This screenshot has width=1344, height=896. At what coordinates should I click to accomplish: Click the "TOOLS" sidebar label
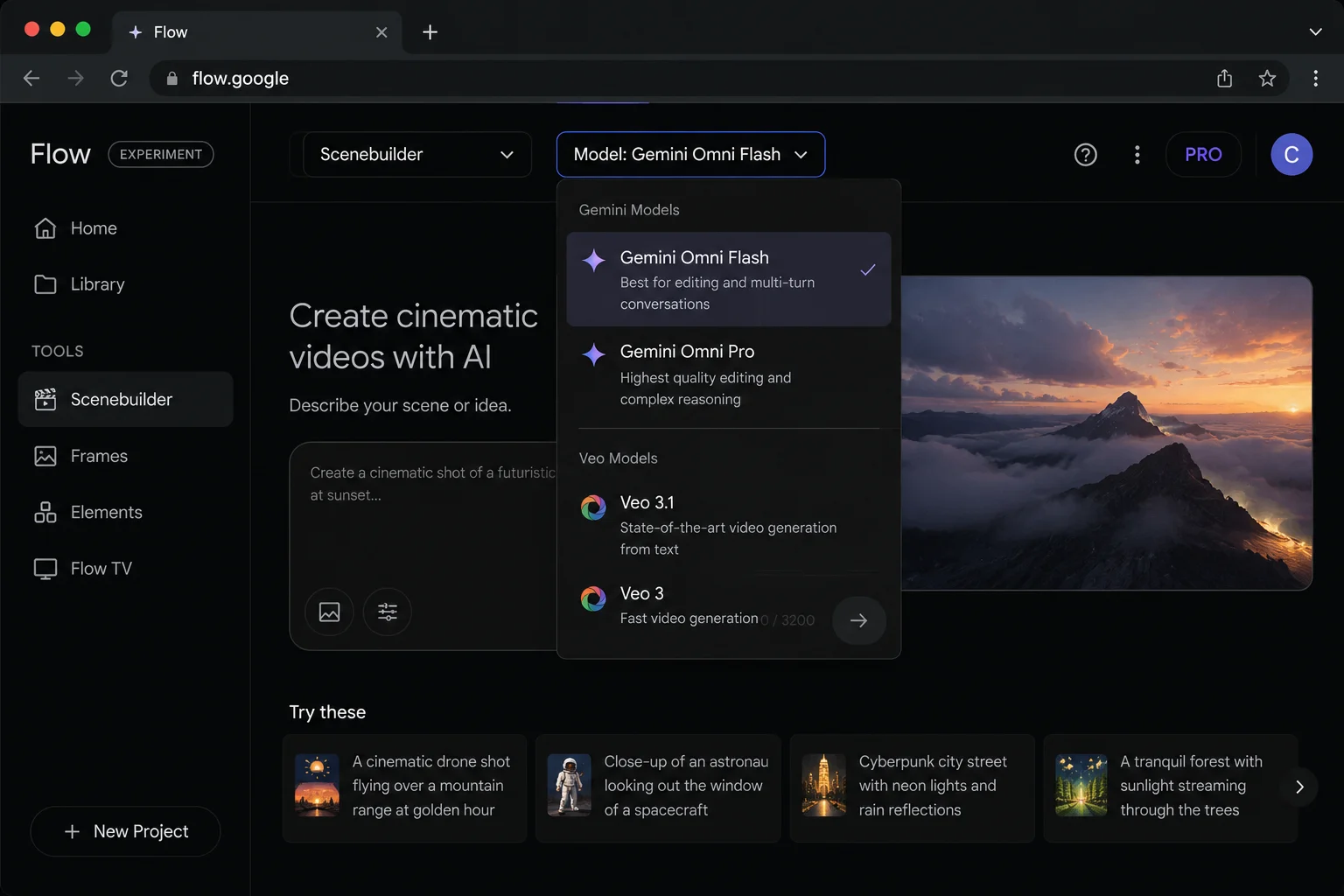(x=58, y=351)
